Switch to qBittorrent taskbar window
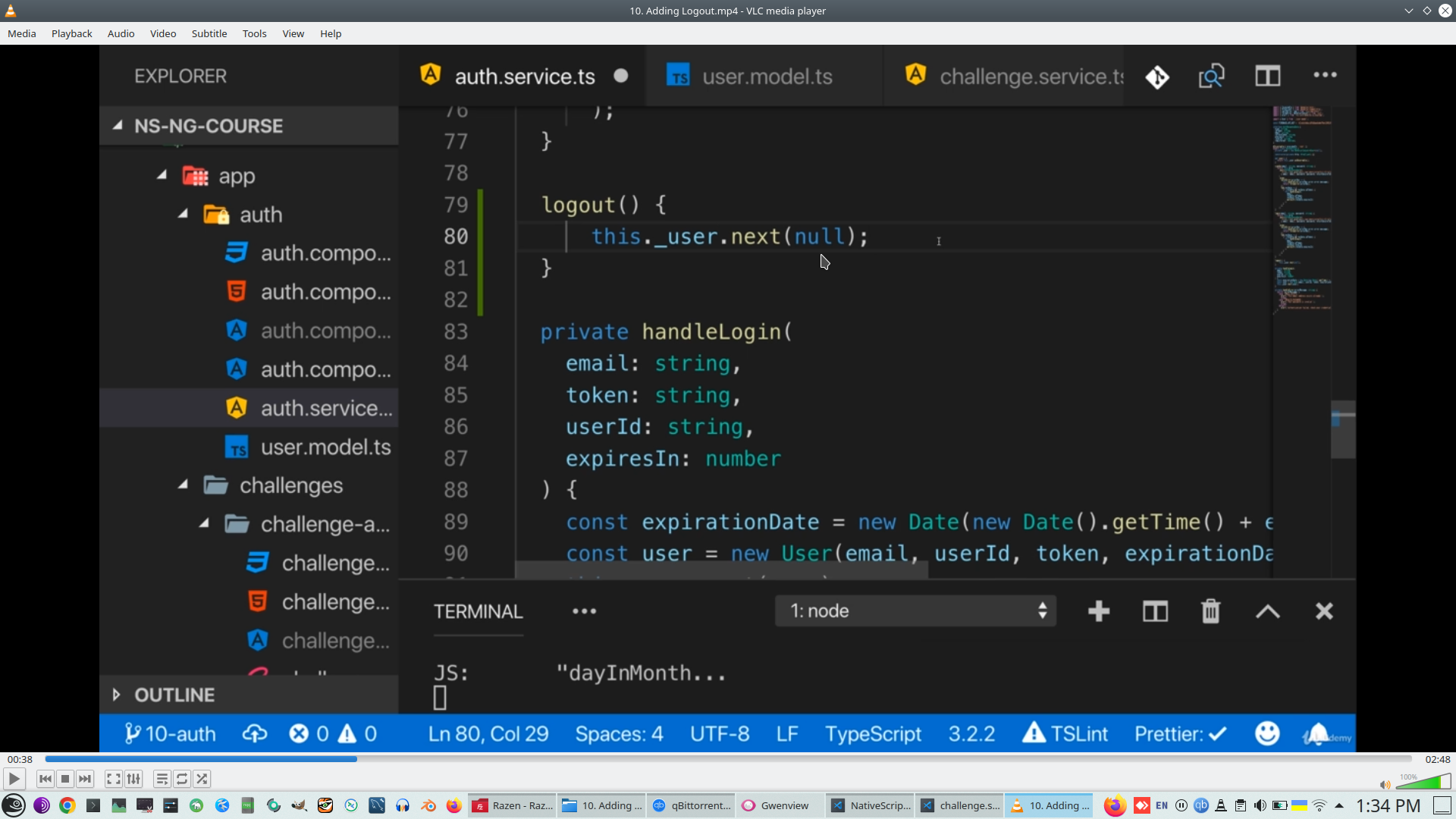The width and height of the screenshot is (1456, 819). click(x=692, y=805)
